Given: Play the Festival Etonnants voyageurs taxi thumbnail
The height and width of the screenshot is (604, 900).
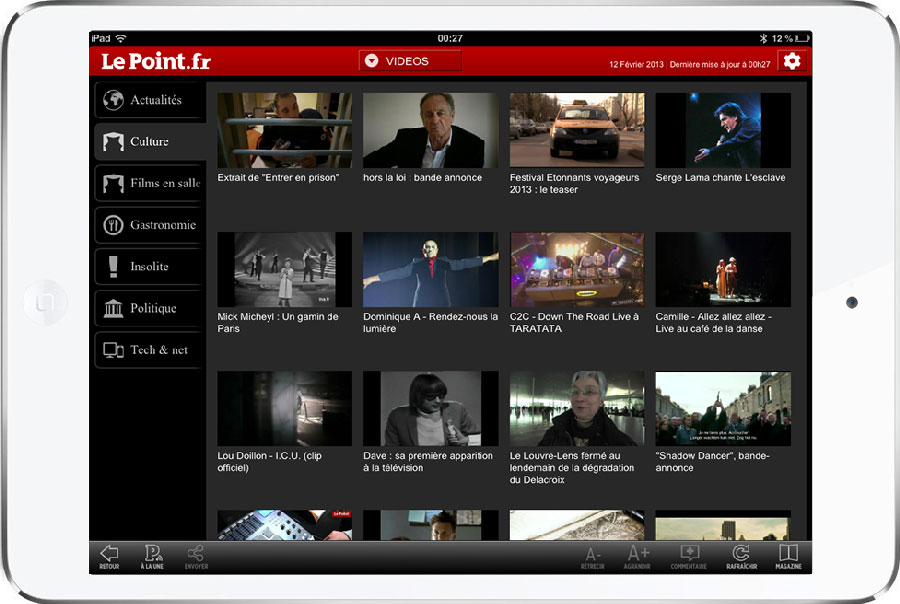Looking at the screenshot, I should [x=577, y=130].
